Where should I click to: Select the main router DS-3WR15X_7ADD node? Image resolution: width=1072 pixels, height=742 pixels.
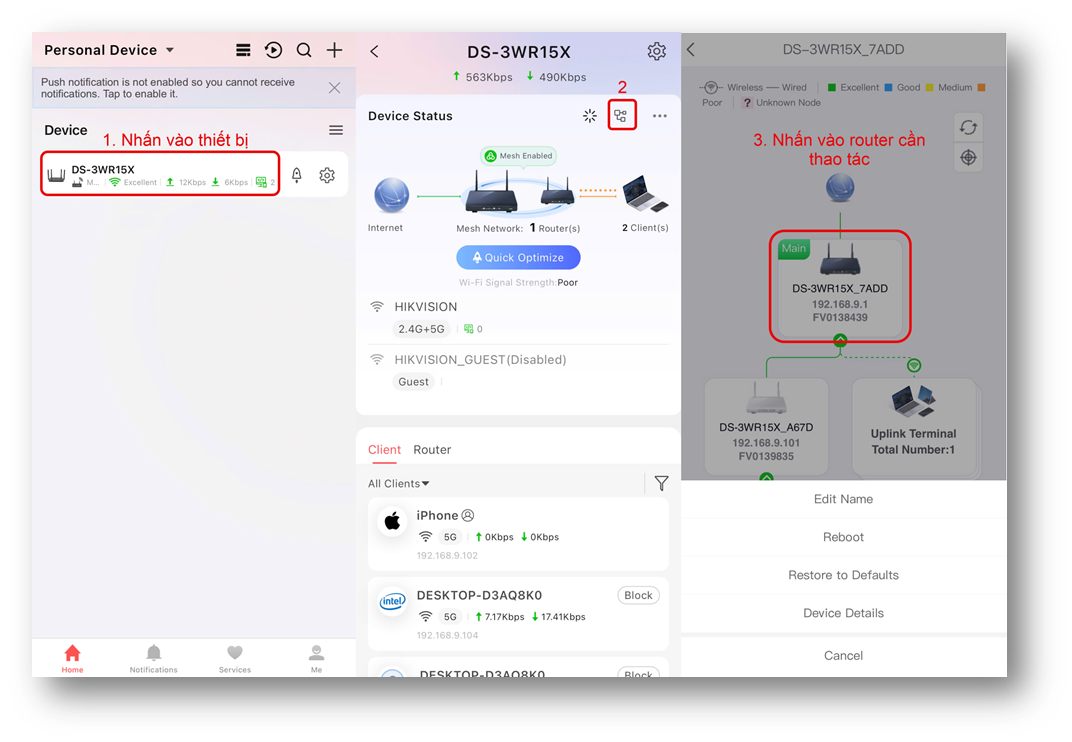(x=840, y=285)
